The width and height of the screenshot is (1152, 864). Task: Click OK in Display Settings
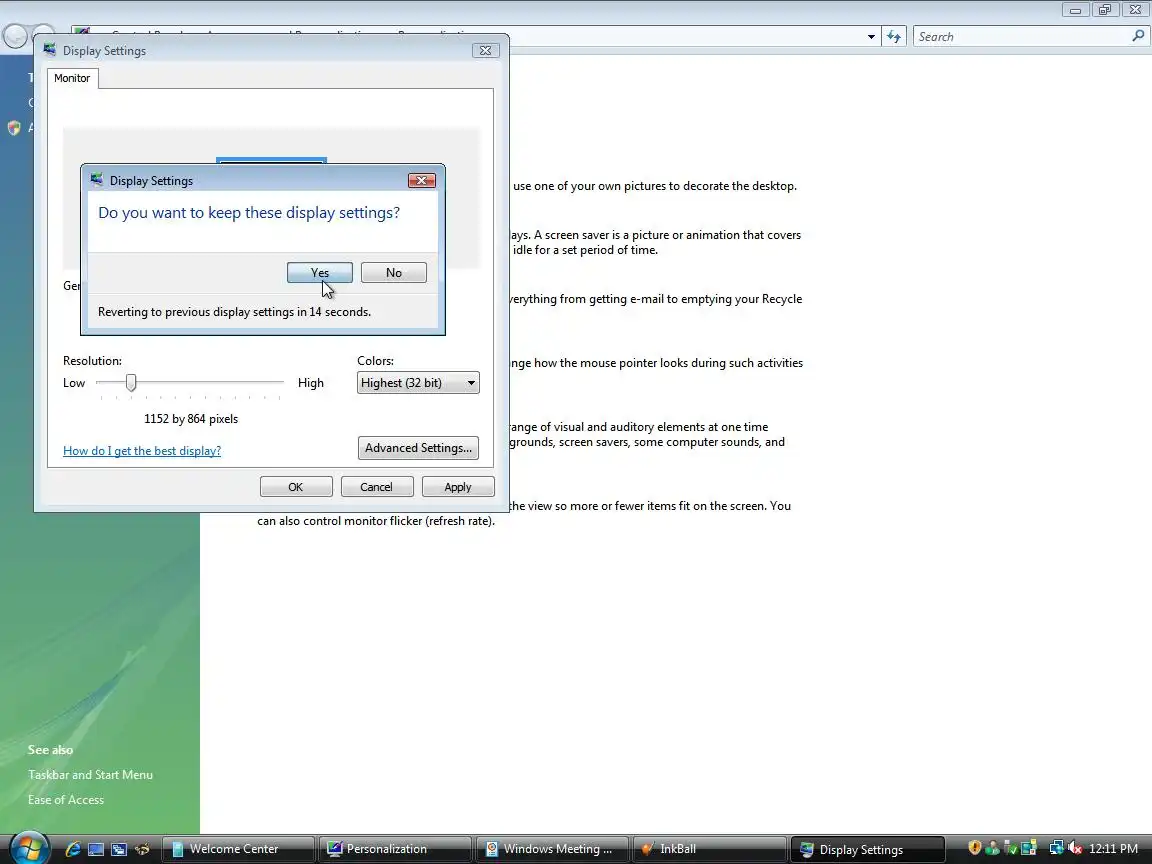coord(296,487)
